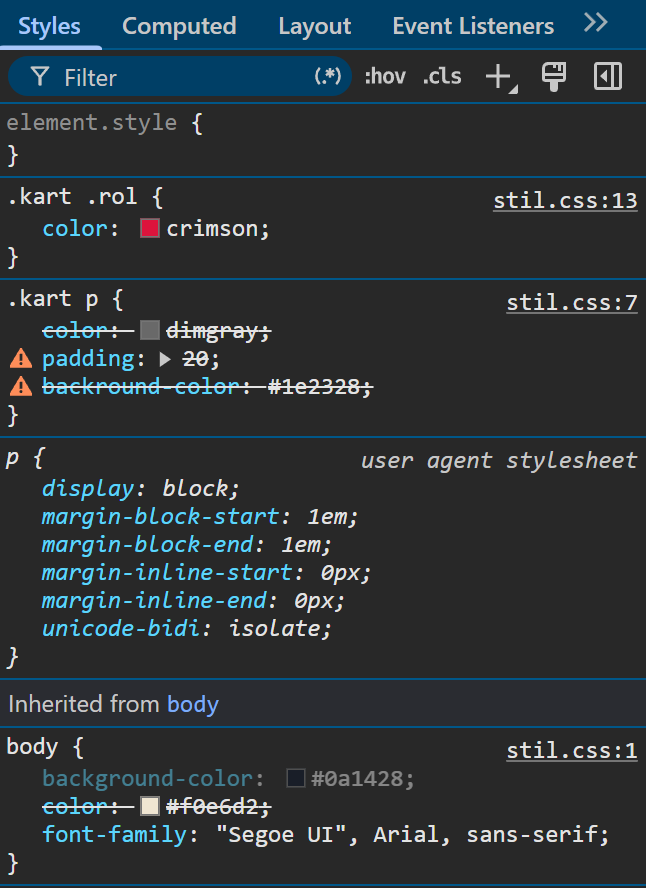Click the margin-block-end declaration
This screenshot has height=888, width=646.
click(x=187, y=544)
